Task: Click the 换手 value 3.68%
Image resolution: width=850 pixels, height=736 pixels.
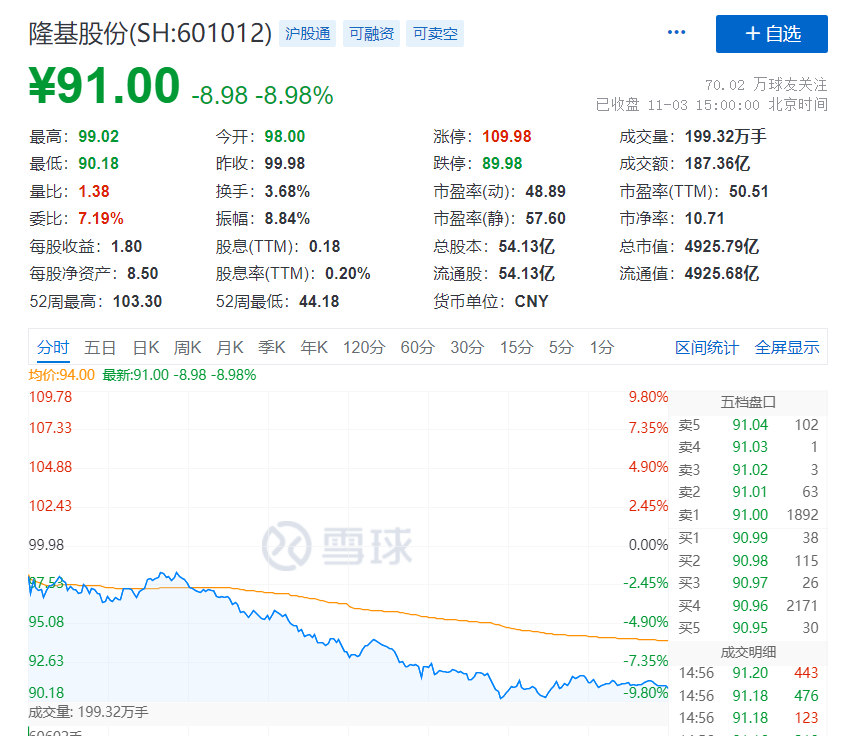Action: pyautogui.click(x=287, y=191)
